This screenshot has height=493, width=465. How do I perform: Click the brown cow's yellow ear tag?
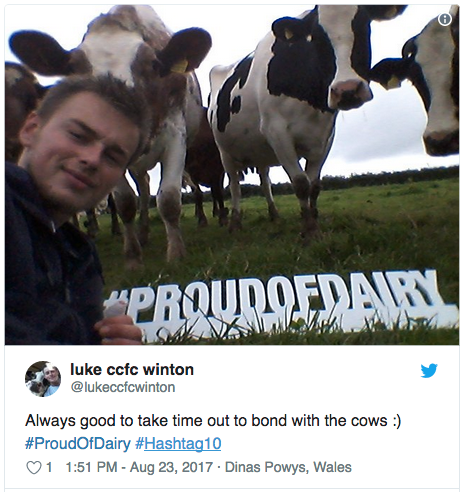179,66
